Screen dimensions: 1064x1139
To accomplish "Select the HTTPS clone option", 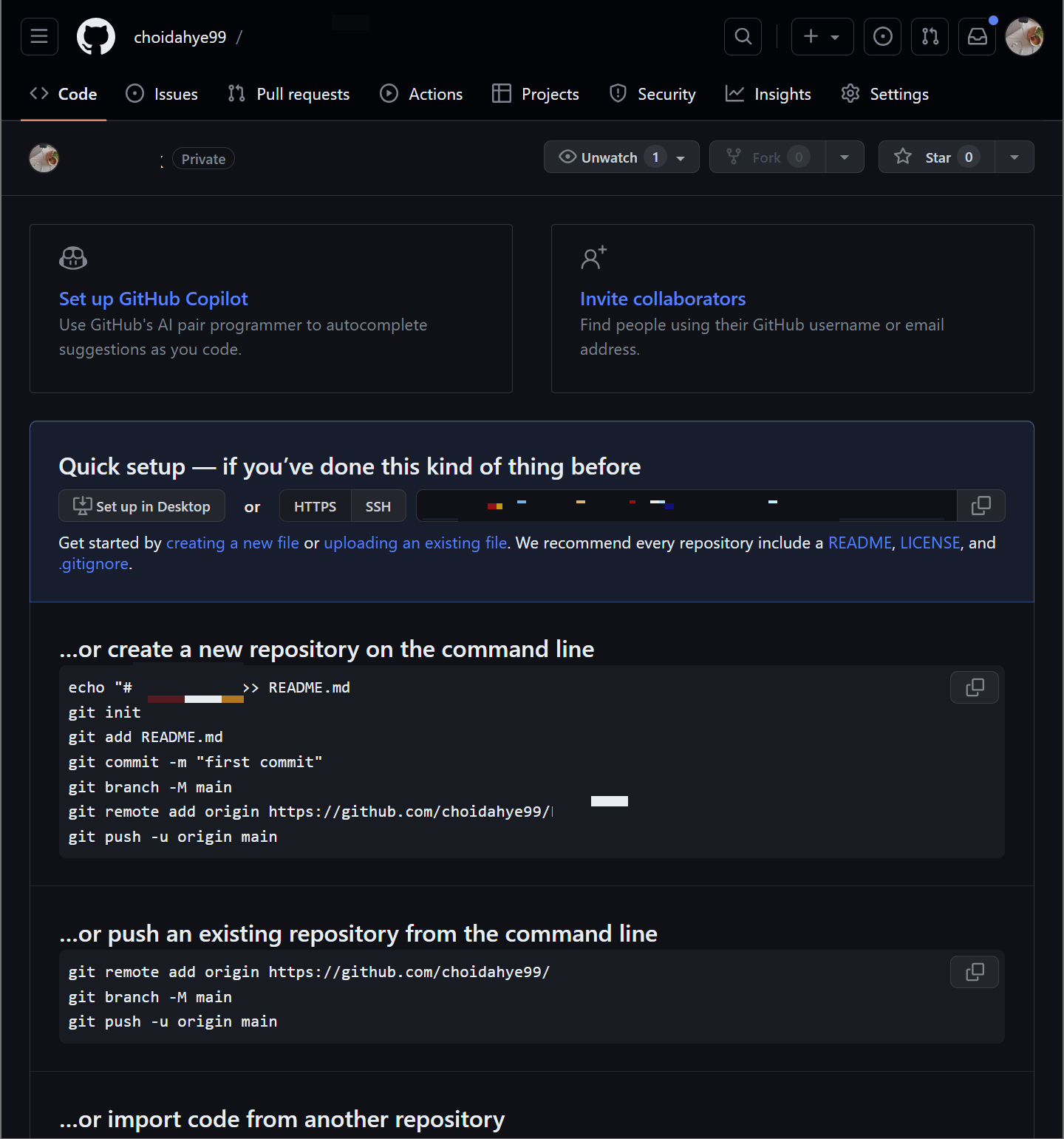I will (x=316, y=506).
